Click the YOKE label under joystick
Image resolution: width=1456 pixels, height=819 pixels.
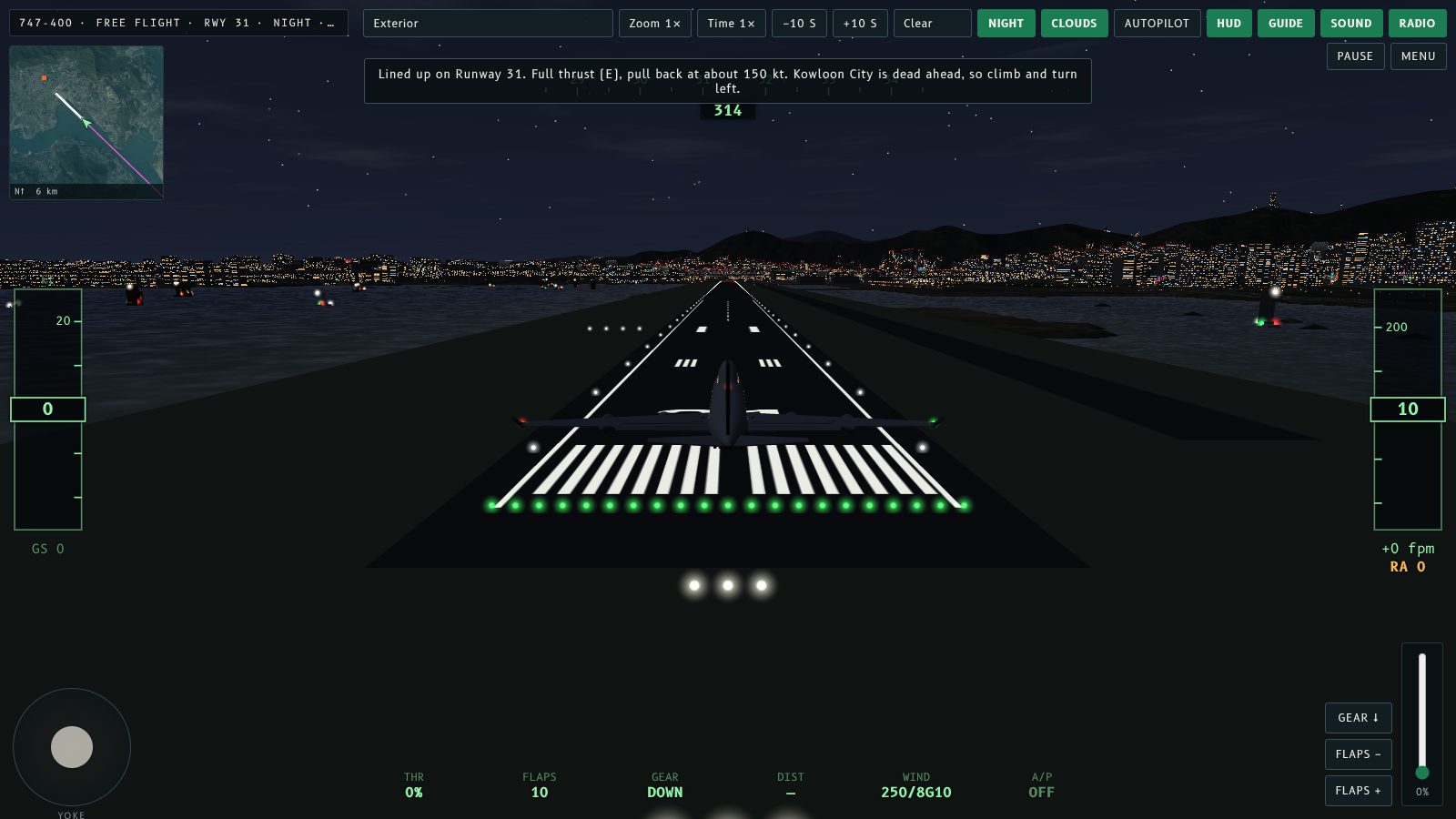point(71,814)
